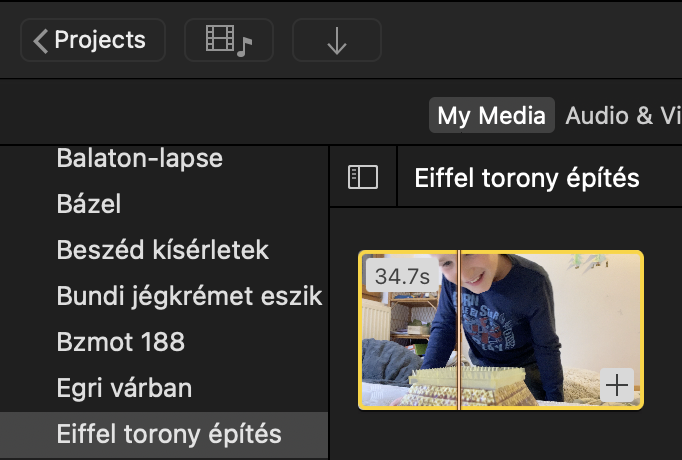
Task: Click the back chevron beside Projects
Action: pyautogui.click(x=41, y=40)
